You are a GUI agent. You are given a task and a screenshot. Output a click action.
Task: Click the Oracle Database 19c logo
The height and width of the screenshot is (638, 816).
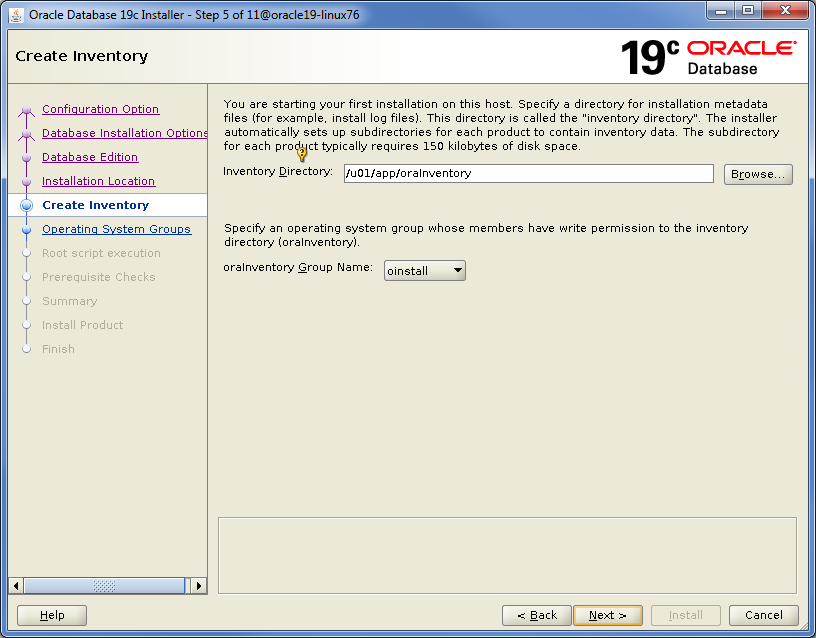(x=709, y=57)
